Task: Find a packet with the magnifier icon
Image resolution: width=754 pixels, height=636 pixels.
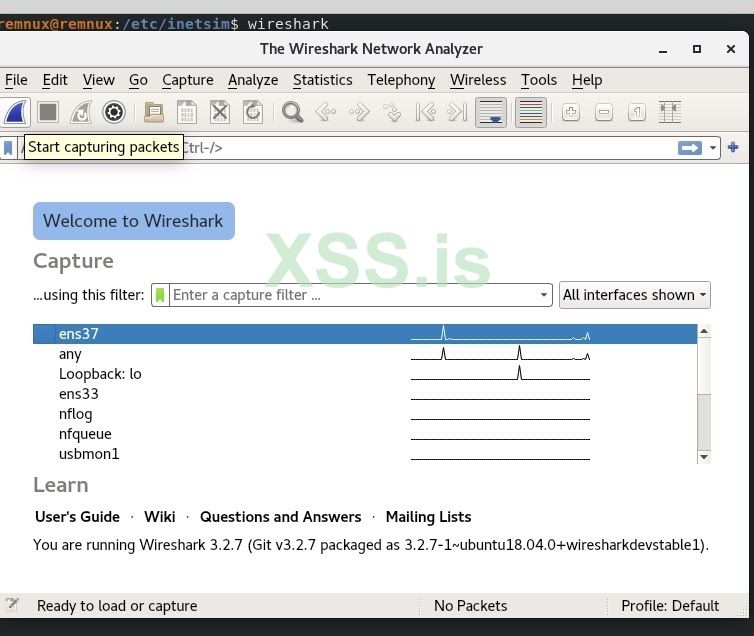Action: pyautogui.click(x=292, y=112)
